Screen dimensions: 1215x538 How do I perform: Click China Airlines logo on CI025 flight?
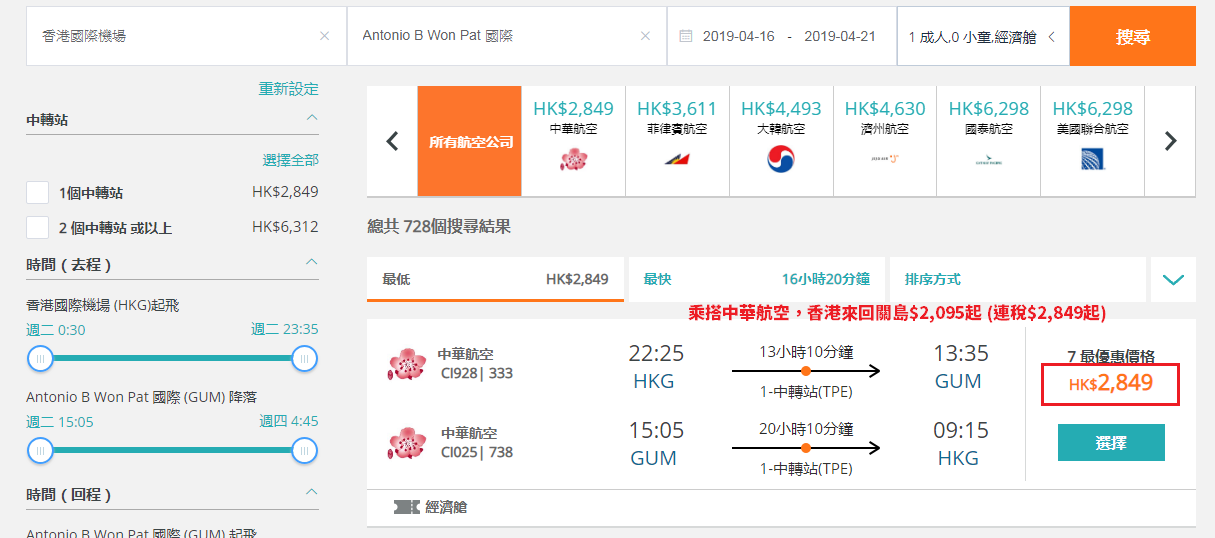pyautogui.click(x=407, y=443)
